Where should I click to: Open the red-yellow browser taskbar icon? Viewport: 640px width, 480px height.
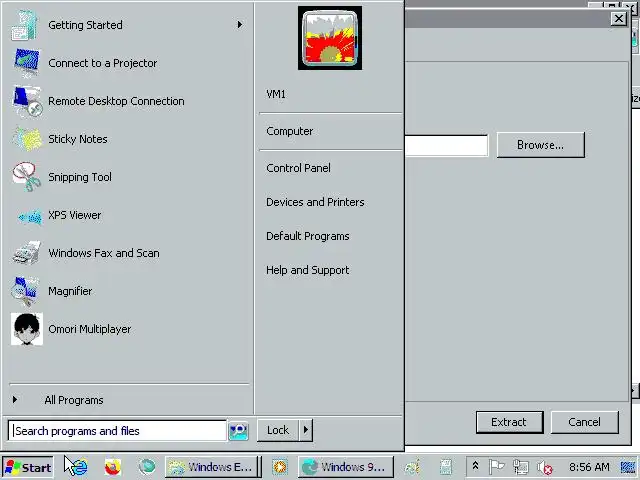(113, 467)
